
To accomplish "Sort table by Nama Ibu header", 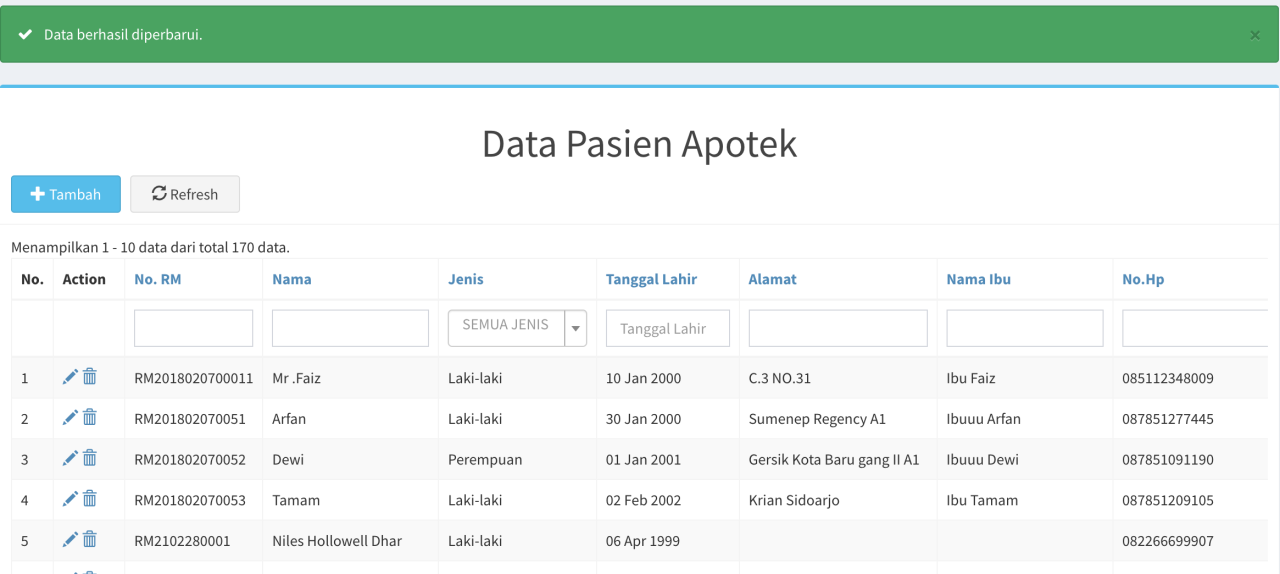I will pos(979,279).
